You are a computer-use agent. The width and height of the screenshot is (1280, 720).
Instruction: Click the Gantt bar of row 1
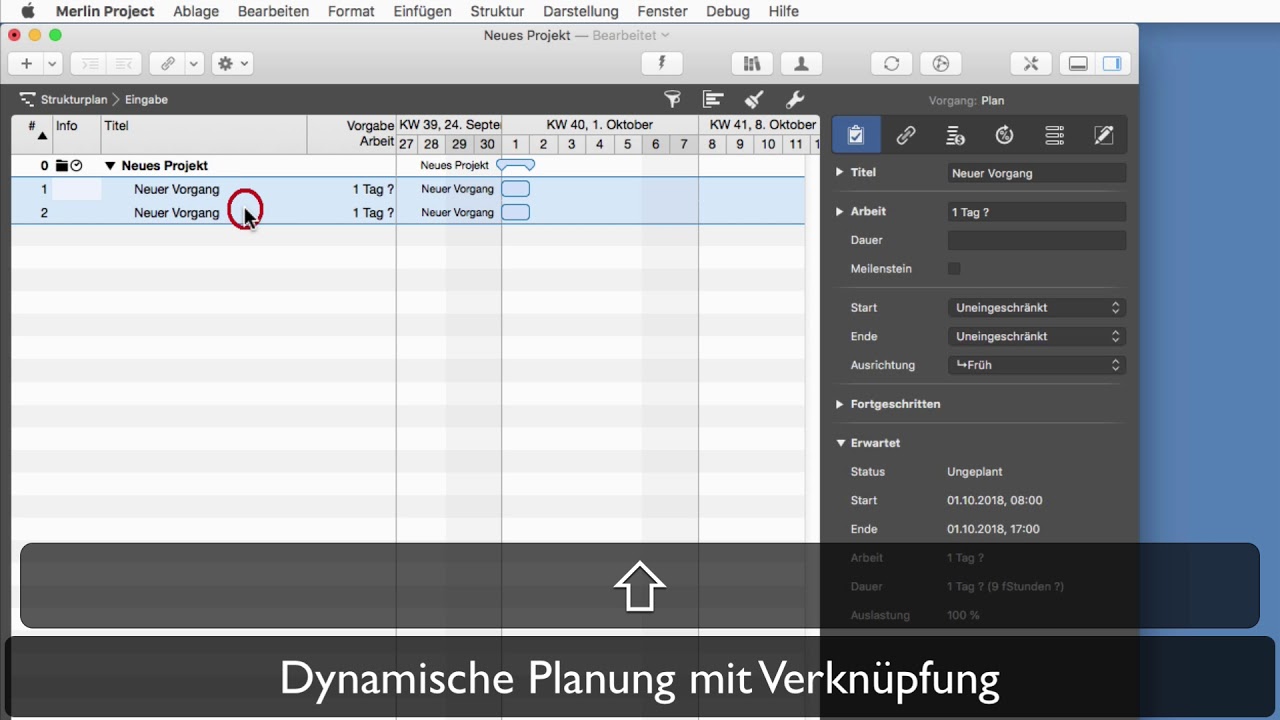coord(516,189)
